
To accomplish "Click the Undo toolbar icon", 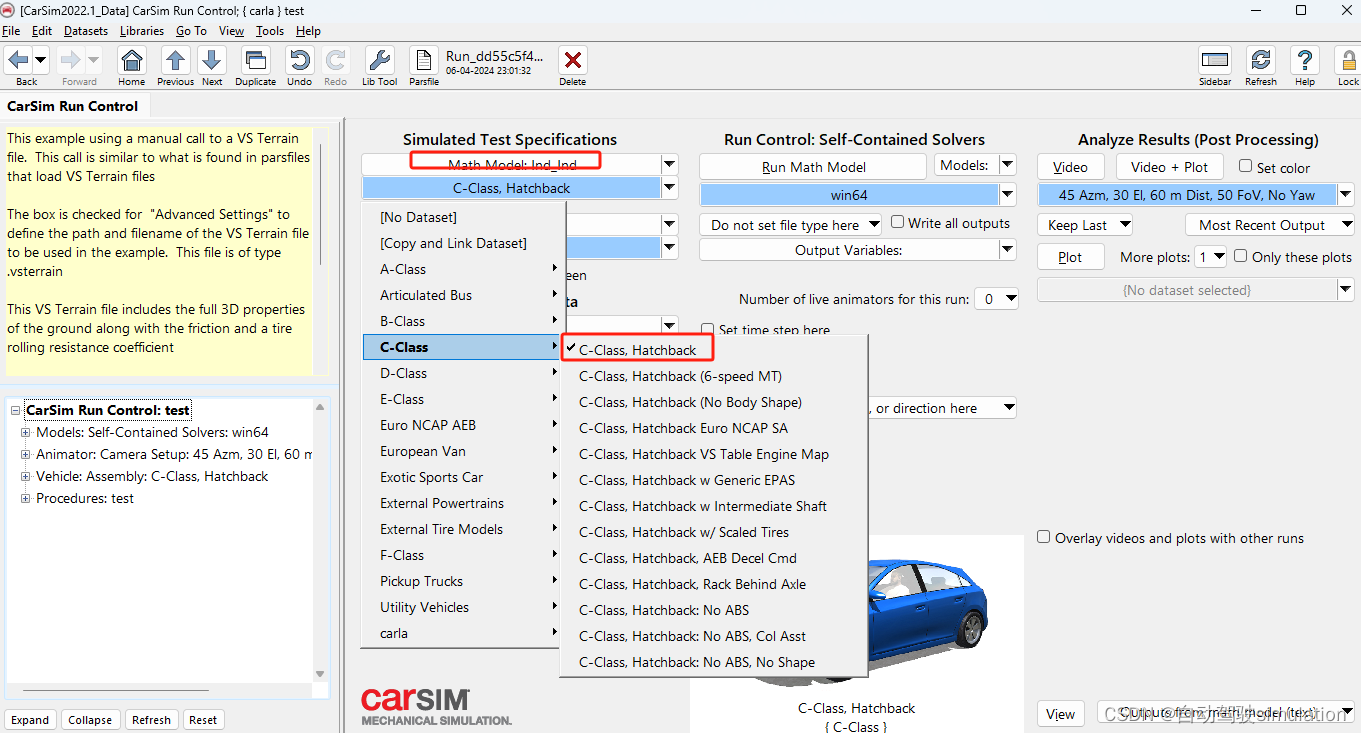I will click(x=299, y=60).
